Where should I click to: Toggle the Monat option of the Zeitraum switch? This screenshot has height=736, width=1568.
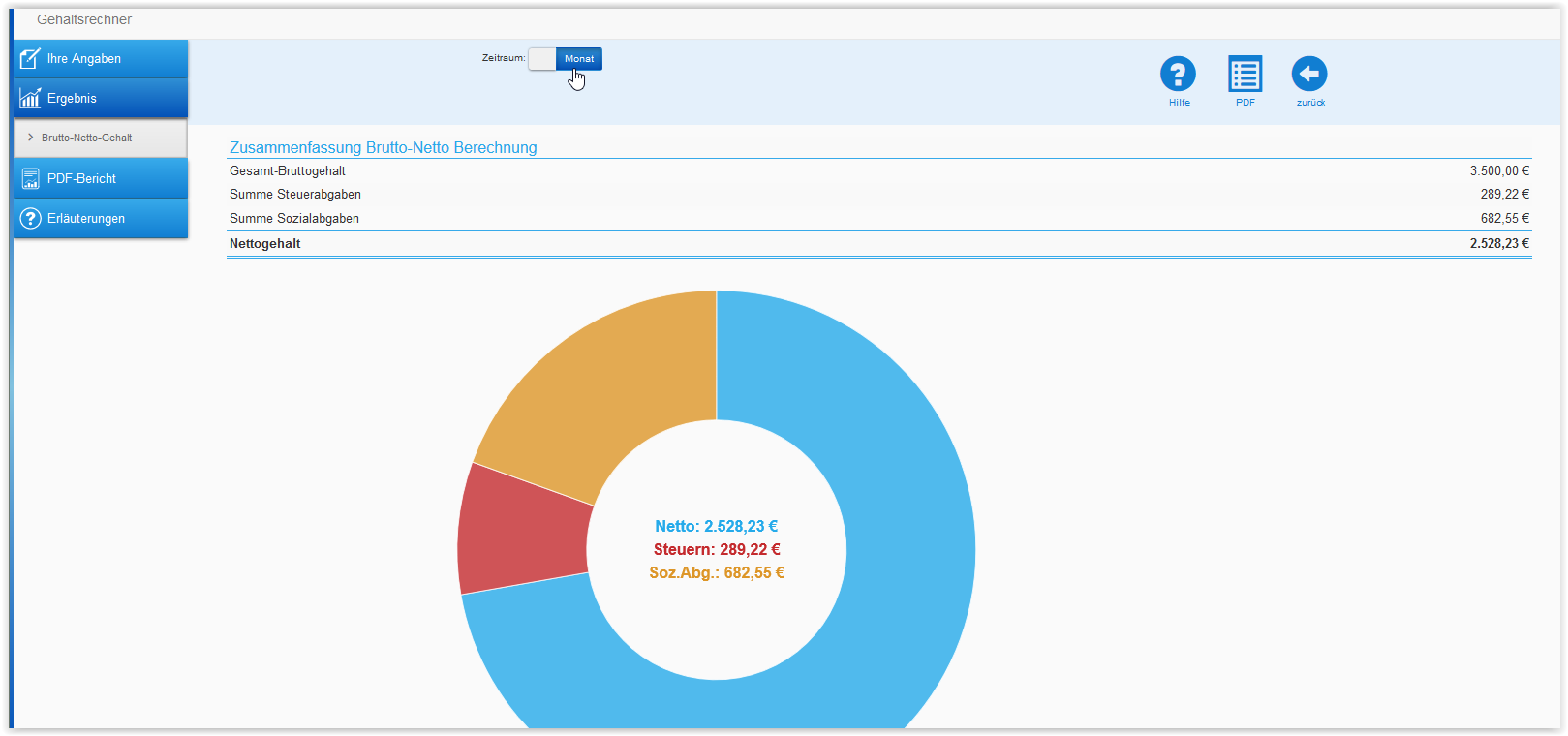[x=579, y=59]
